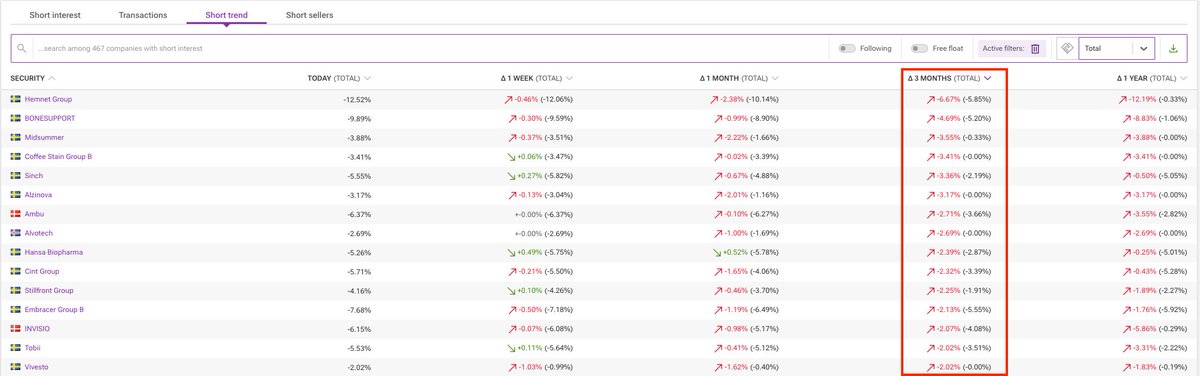This screenshot has height=376, width=1200.
Task: Click Danish flag icon next to Ambu
Action: (15, 214)
